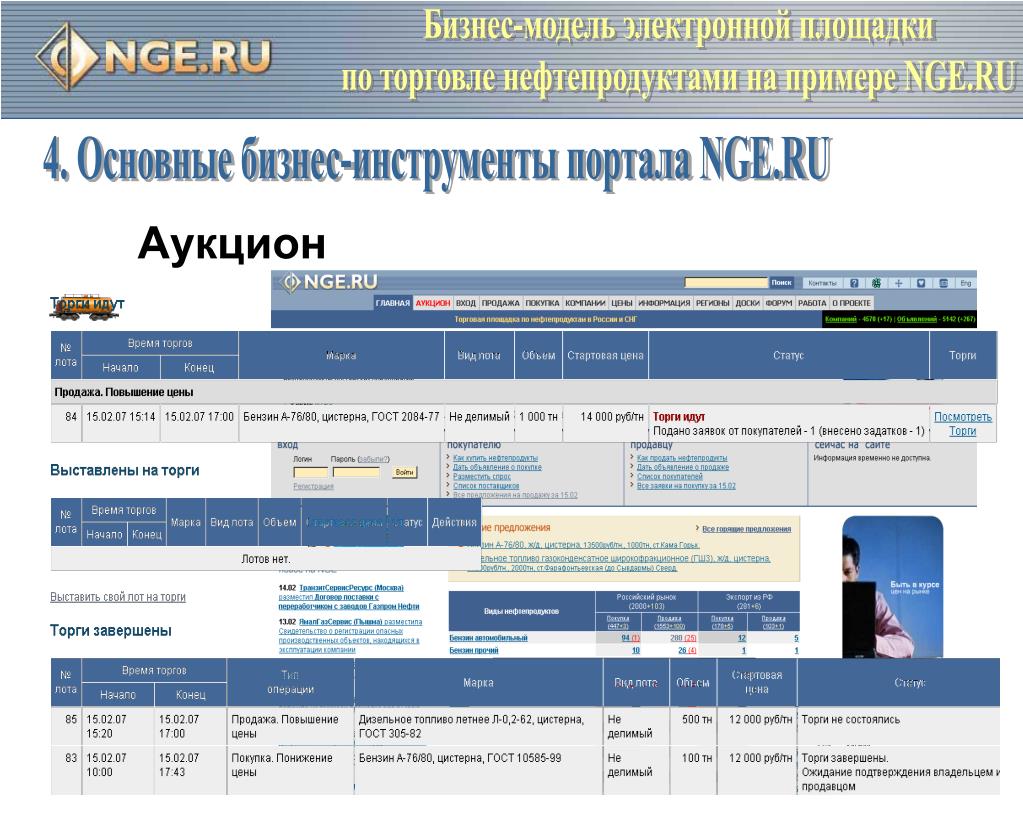Screen dimensions: 1023x815
Task: Click 'Торги не состоялись' status for lot 85
Action: pos(851,720)
